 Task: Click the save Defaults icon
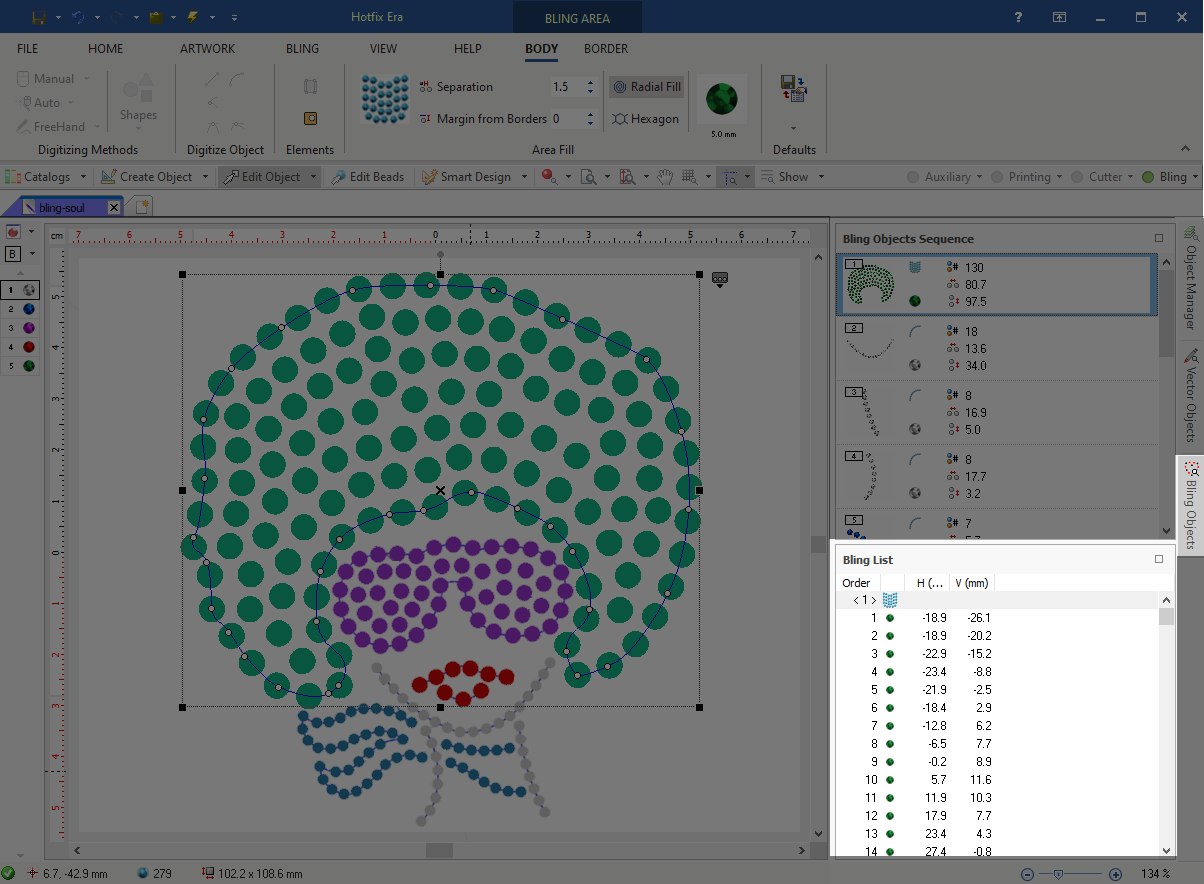(x=794, y=89)
